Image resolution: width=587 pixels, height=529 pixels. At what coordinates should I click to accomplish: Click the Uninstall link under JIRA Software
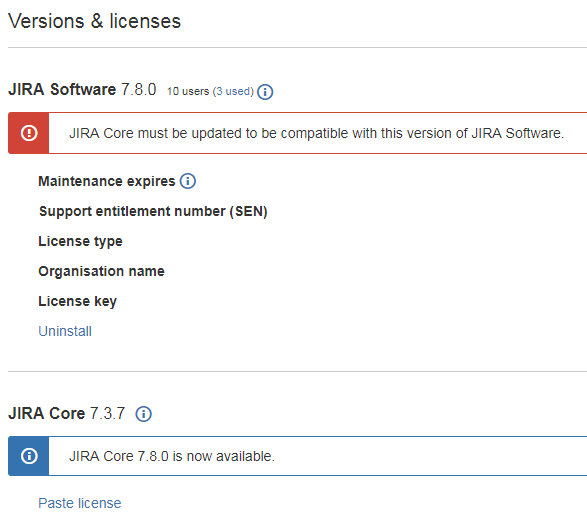tap(65, 331)
